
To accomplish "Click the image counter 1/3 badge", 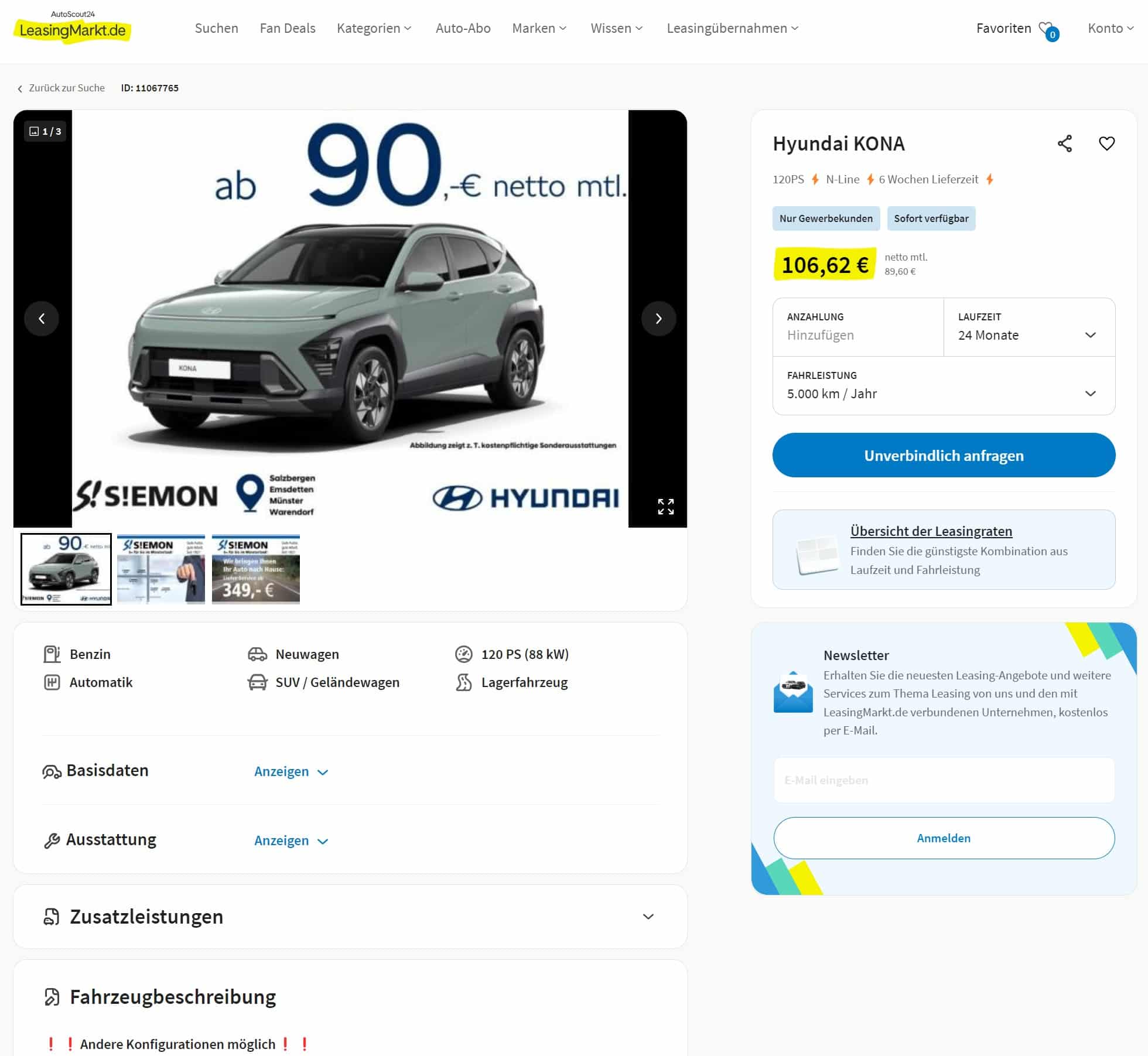I will click(45, 131).
